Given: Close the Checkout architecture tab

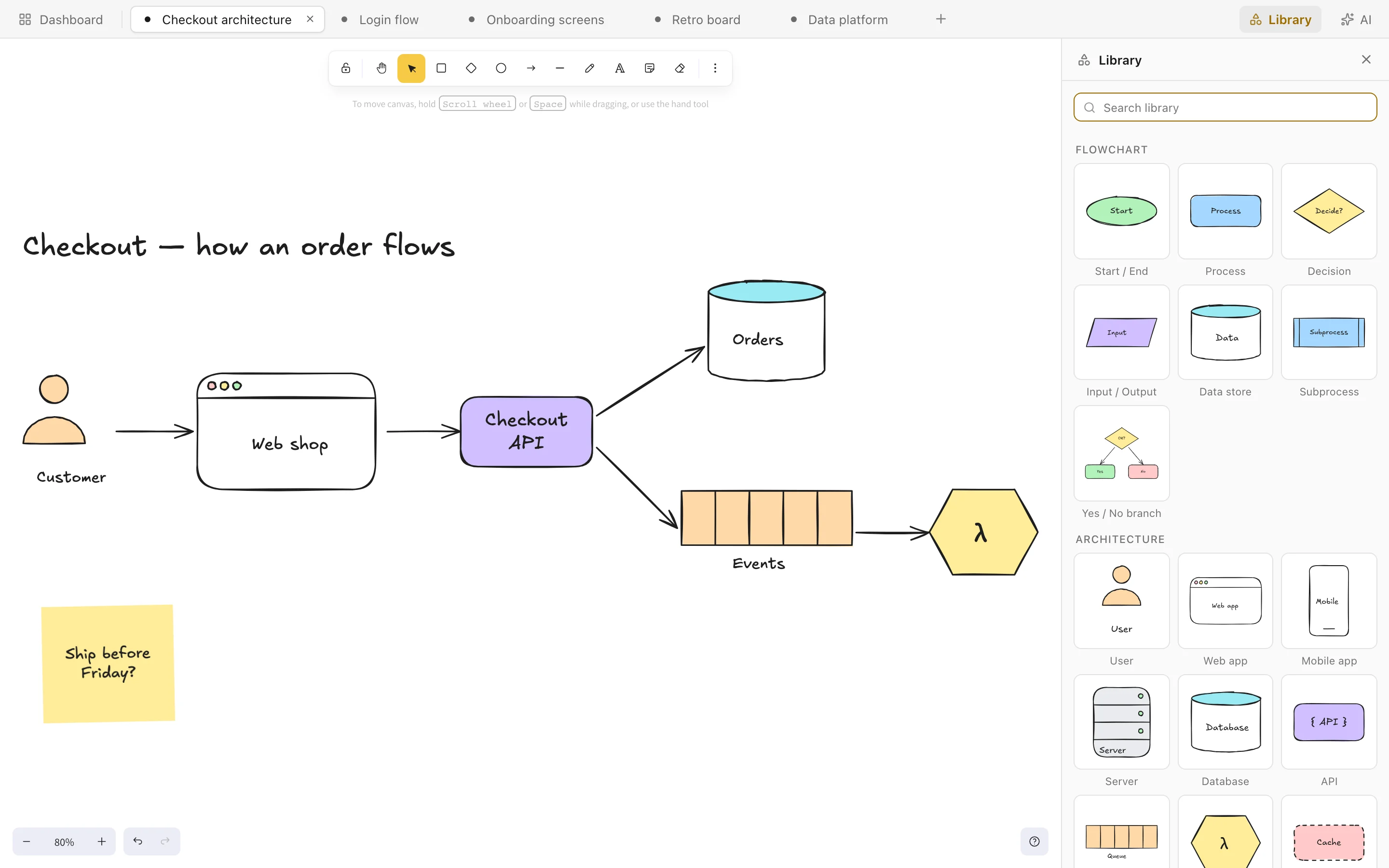Looking at the screenshot, I should tap(310, 19).
